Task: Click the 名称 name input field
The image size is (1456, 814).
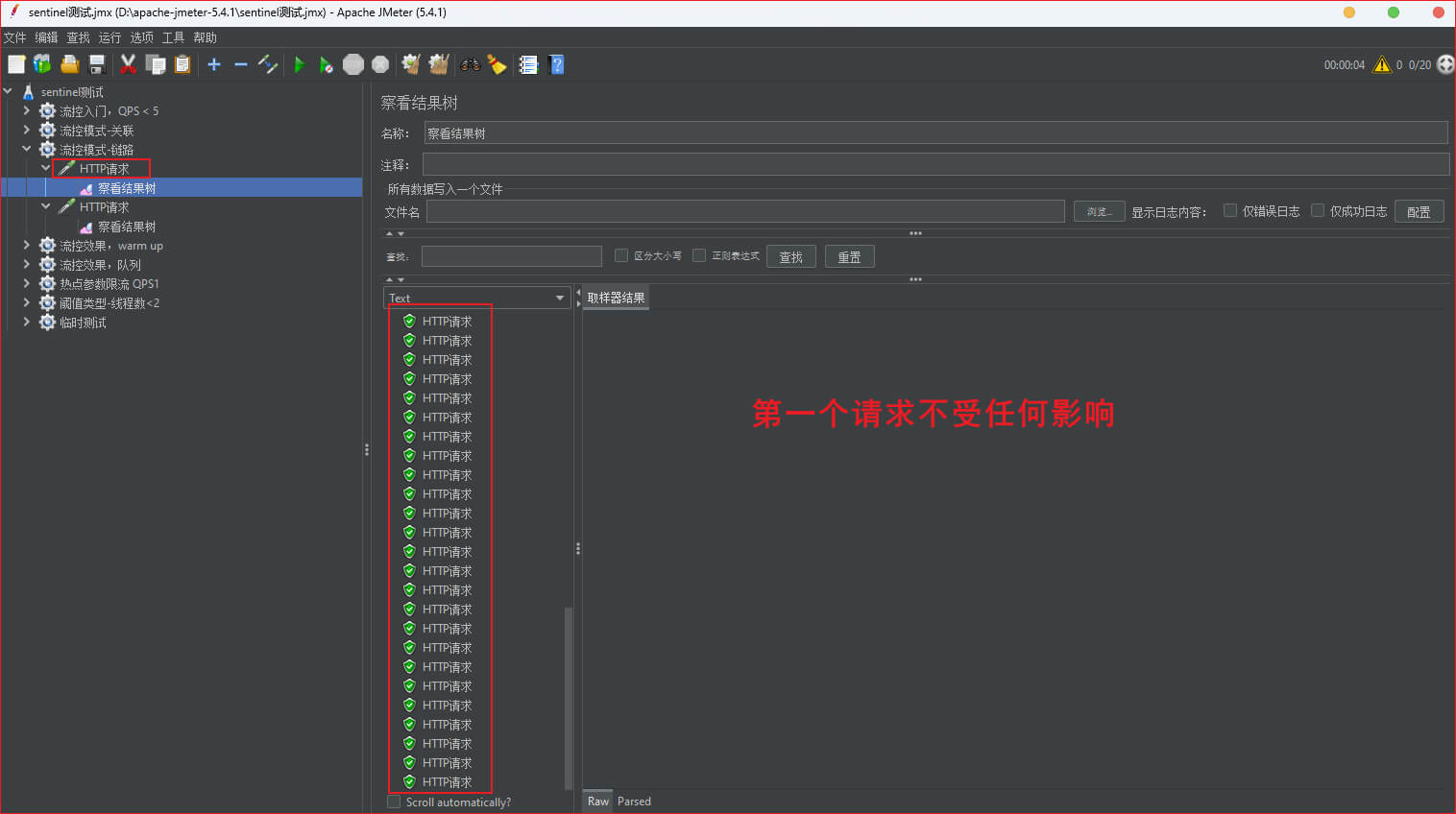Action: coord(935,132)
